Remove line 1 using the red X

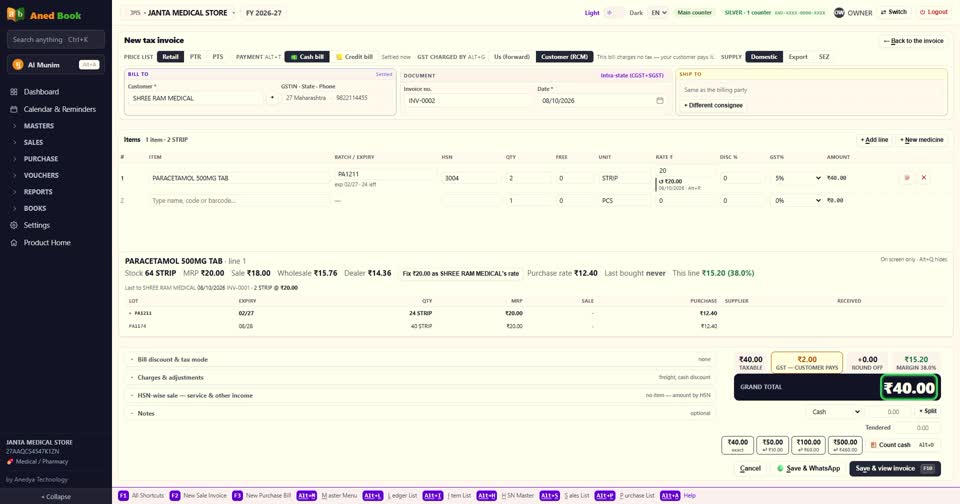point(924,178)
